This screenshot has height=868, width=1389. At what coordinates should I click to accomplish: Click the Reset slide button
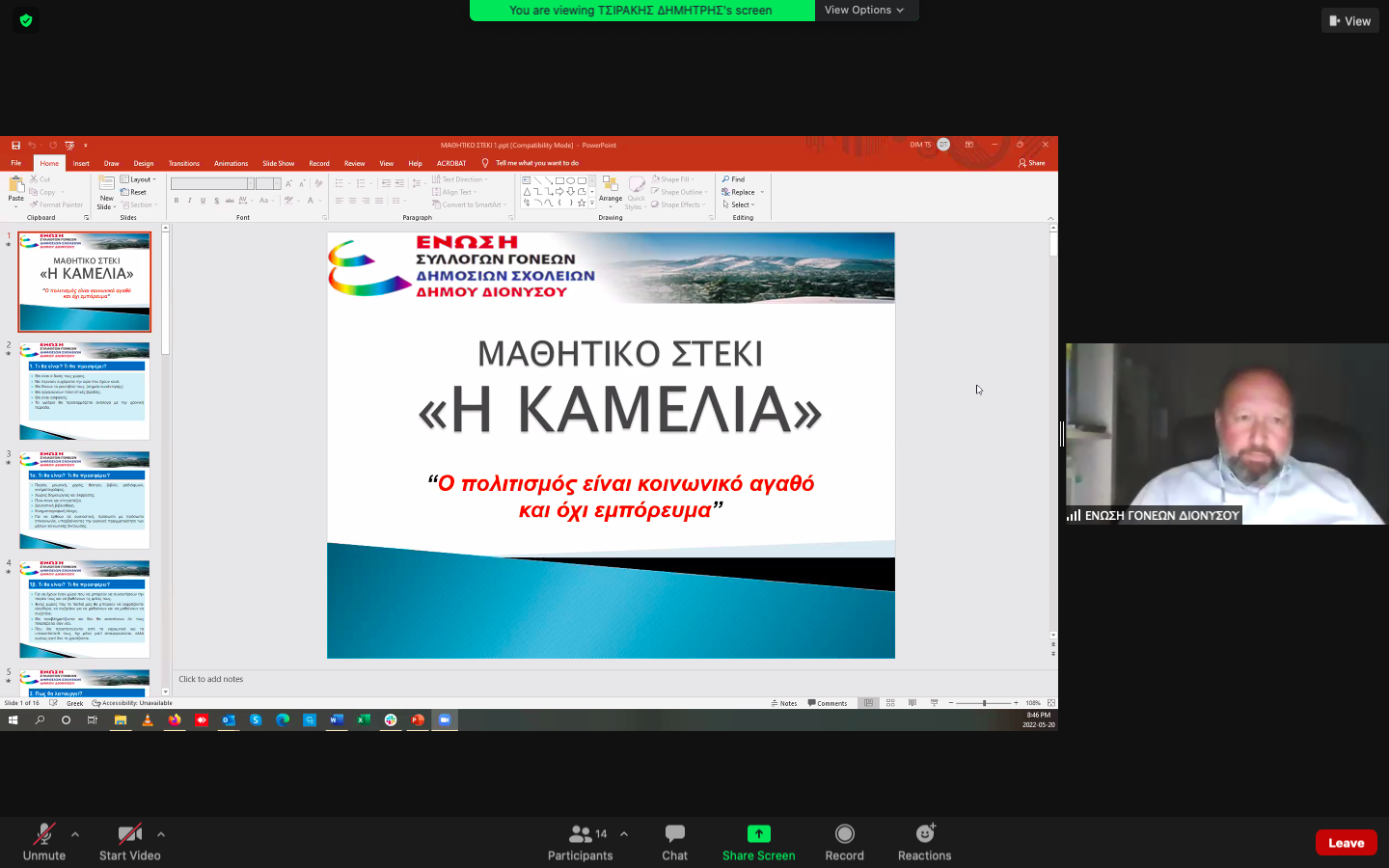134,192
